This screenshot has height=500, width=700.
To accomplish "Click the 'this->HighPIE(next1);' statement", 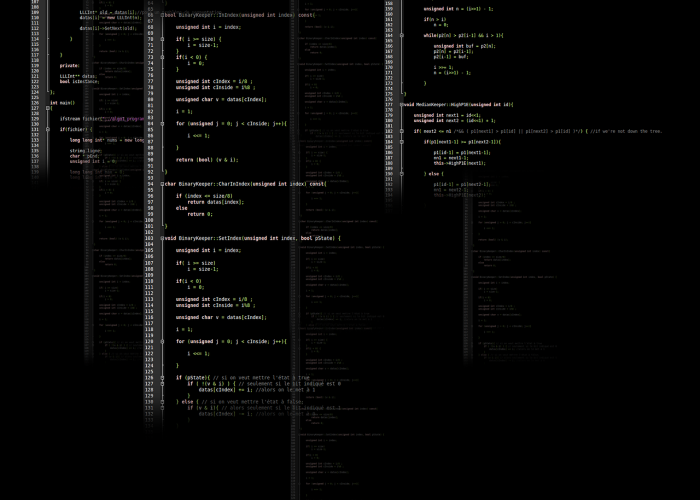I will (459, 163).
